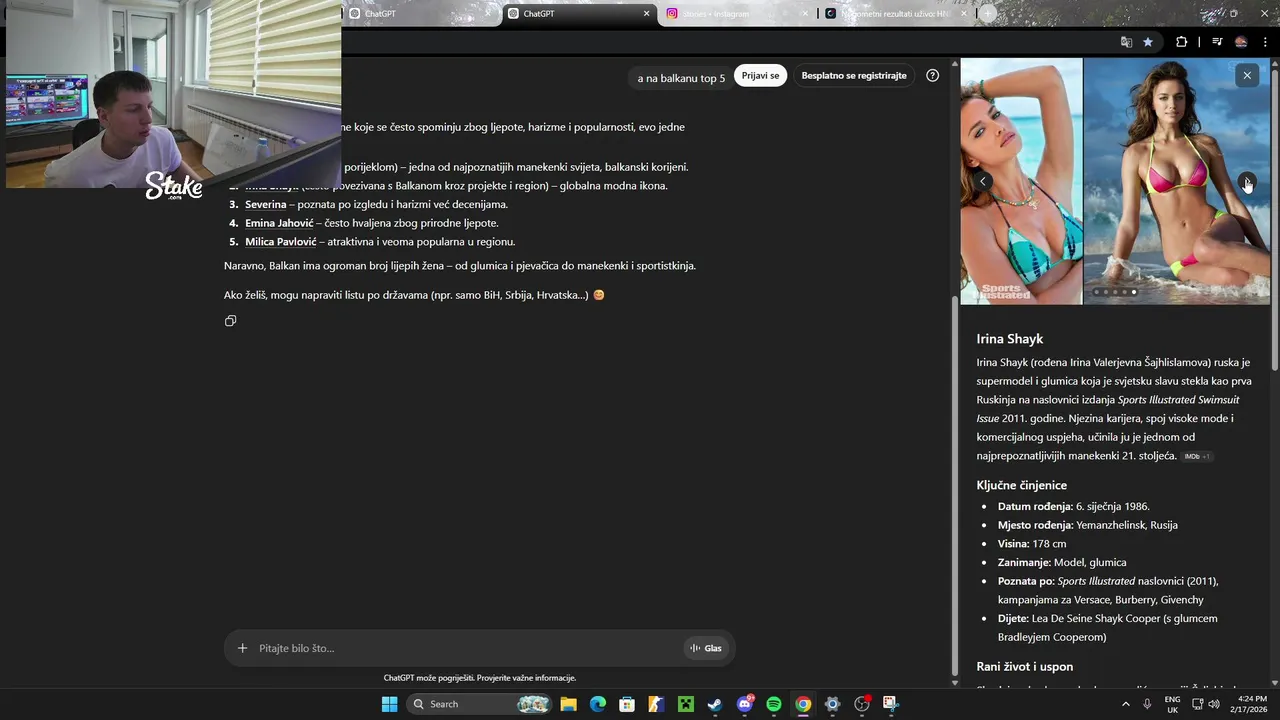Open the Emina Jahović link
Screen dimensions: 1280x720
pos(279,223)
